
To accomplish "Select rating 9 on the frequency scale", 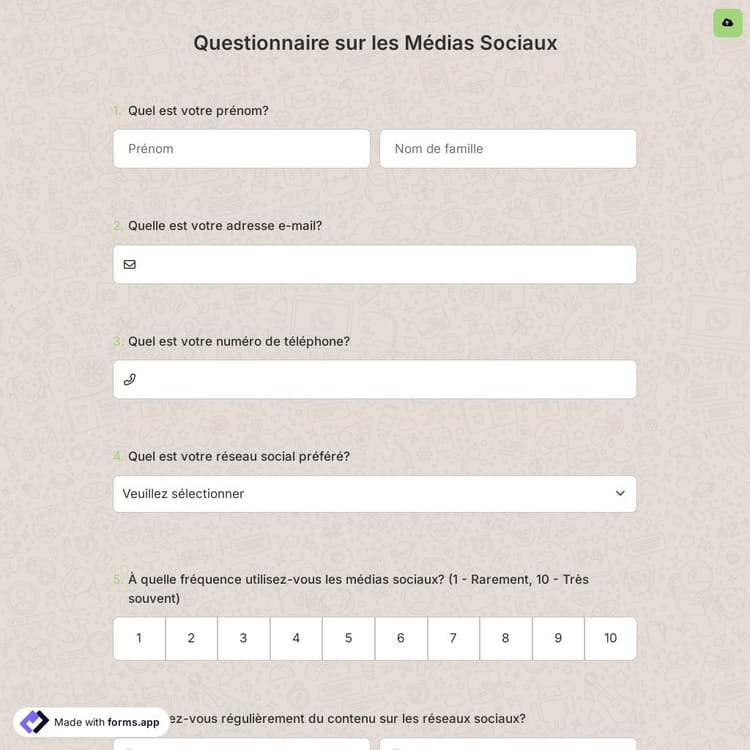I will [x=558, y=638].
